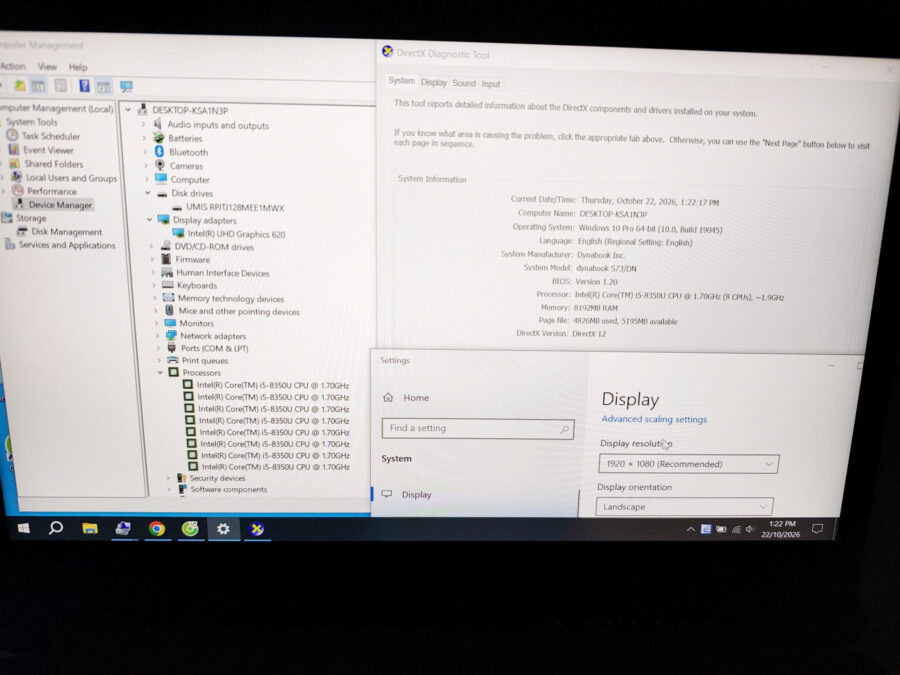900x675 pixels.
Task: Open the Action Center notifications icon
Action: pyautogui.click(x=817, y=529)
